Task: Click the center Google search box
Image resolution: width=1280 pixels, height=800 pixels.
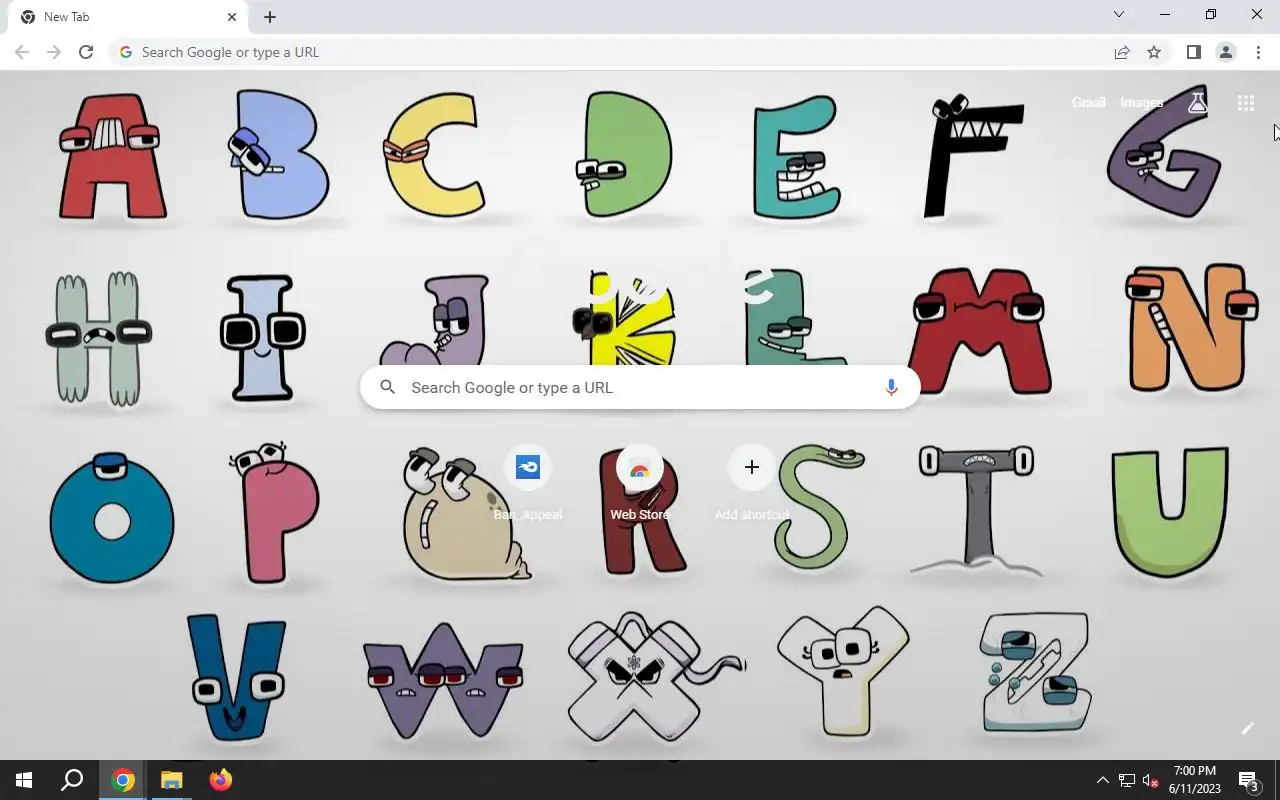Action: coord(640,387)
